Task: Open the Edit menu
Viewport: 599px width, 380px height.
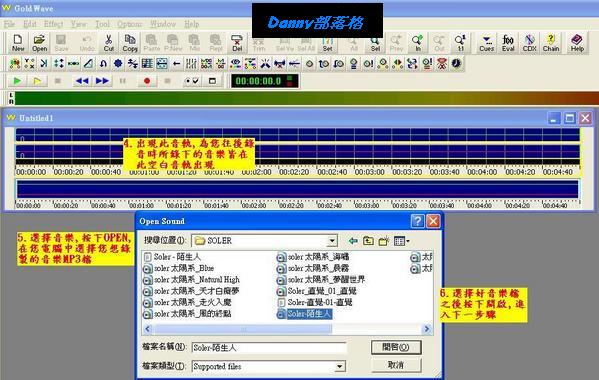Action: tap(30, 24)
